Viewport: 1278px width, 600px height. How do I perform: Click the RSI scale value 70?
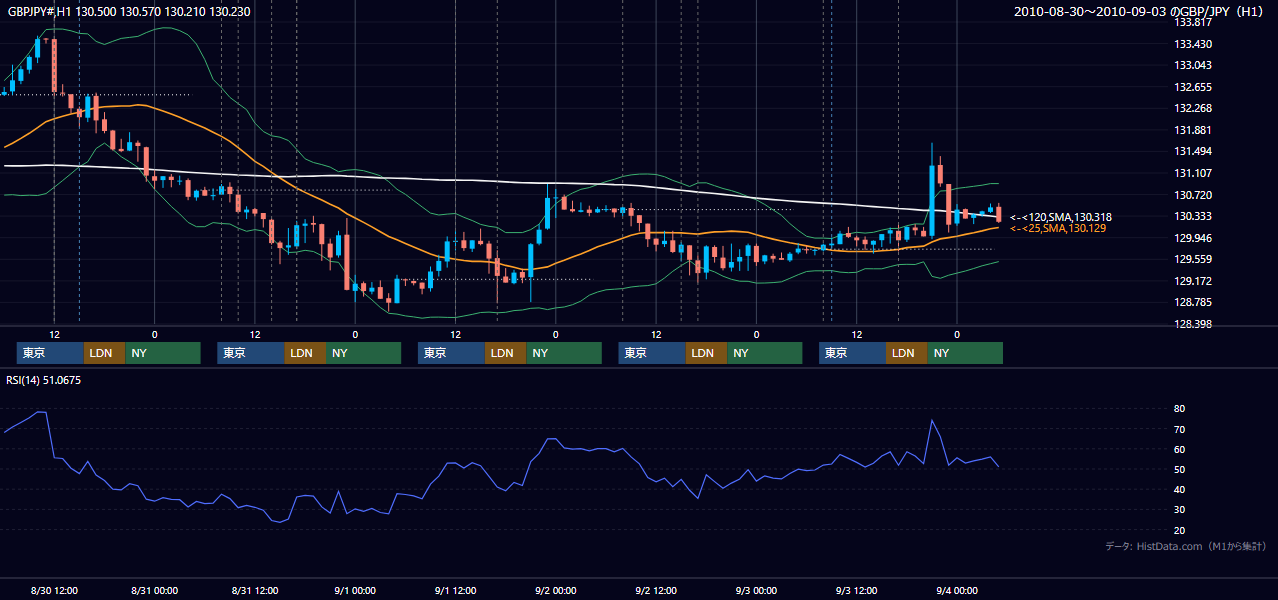coord(1180,429)
